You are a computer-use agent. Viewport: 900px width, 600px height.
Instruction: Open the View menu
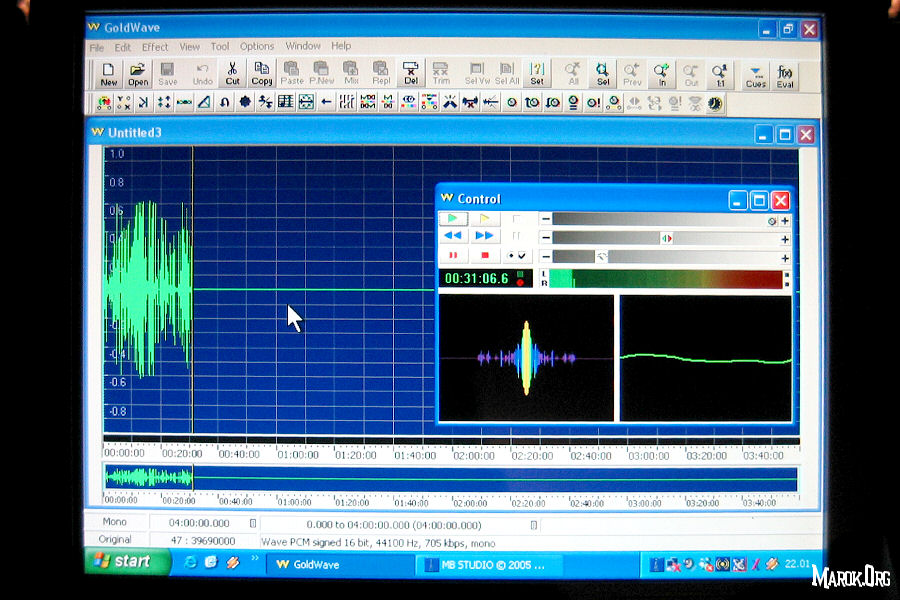[x=189, y=47]
